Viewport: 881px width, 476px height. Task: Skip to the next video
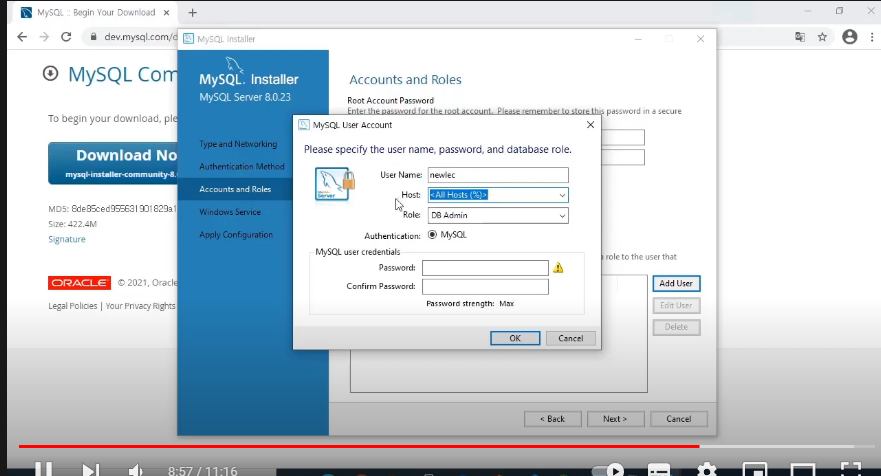click(90, 469)
